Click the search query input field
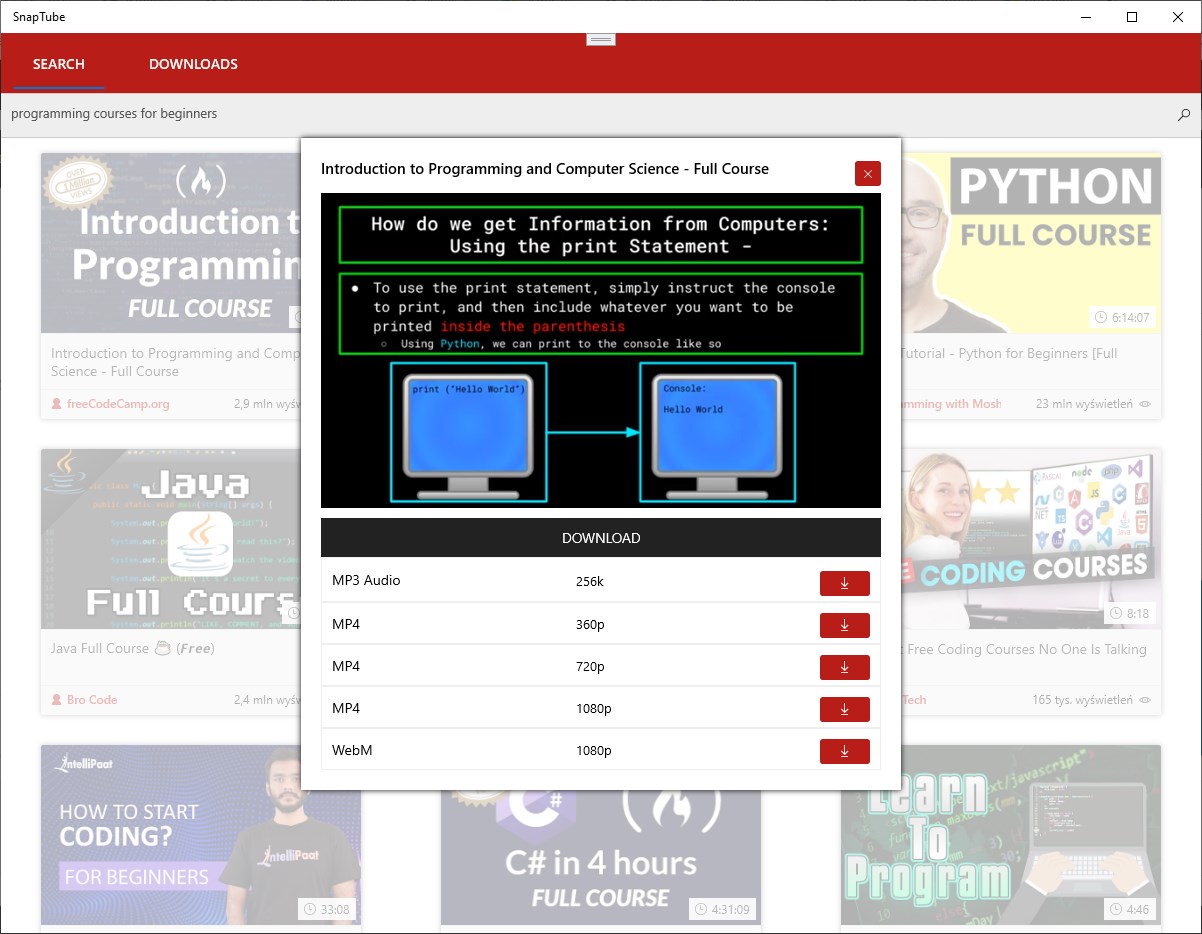This screenshot has height=934, width=1202. [x=300, y=113]
